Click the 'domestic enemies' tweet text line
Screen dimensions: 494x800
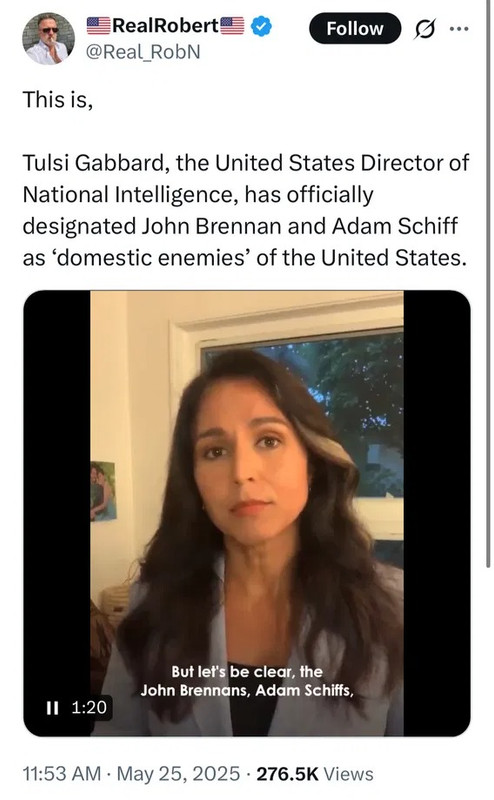[244, 258]
